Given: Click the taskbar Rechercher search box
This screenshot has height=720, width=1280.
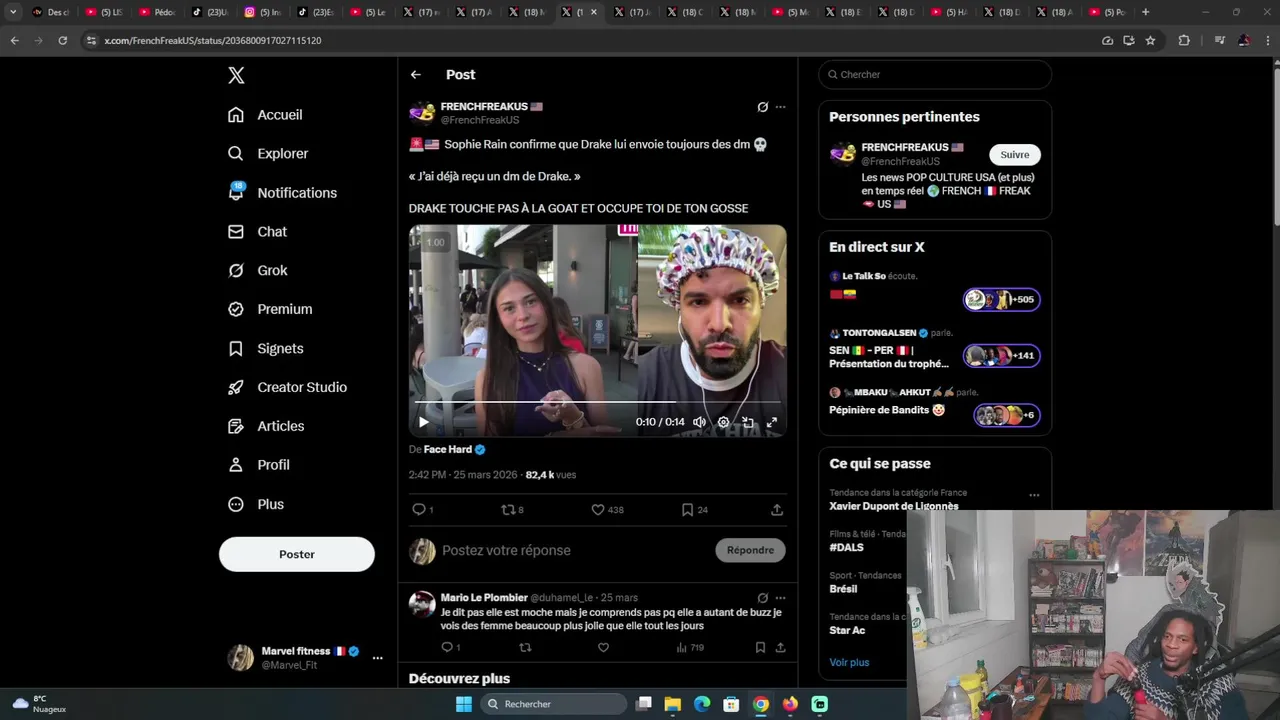Looking at the screenshot, I should point(554,704).
